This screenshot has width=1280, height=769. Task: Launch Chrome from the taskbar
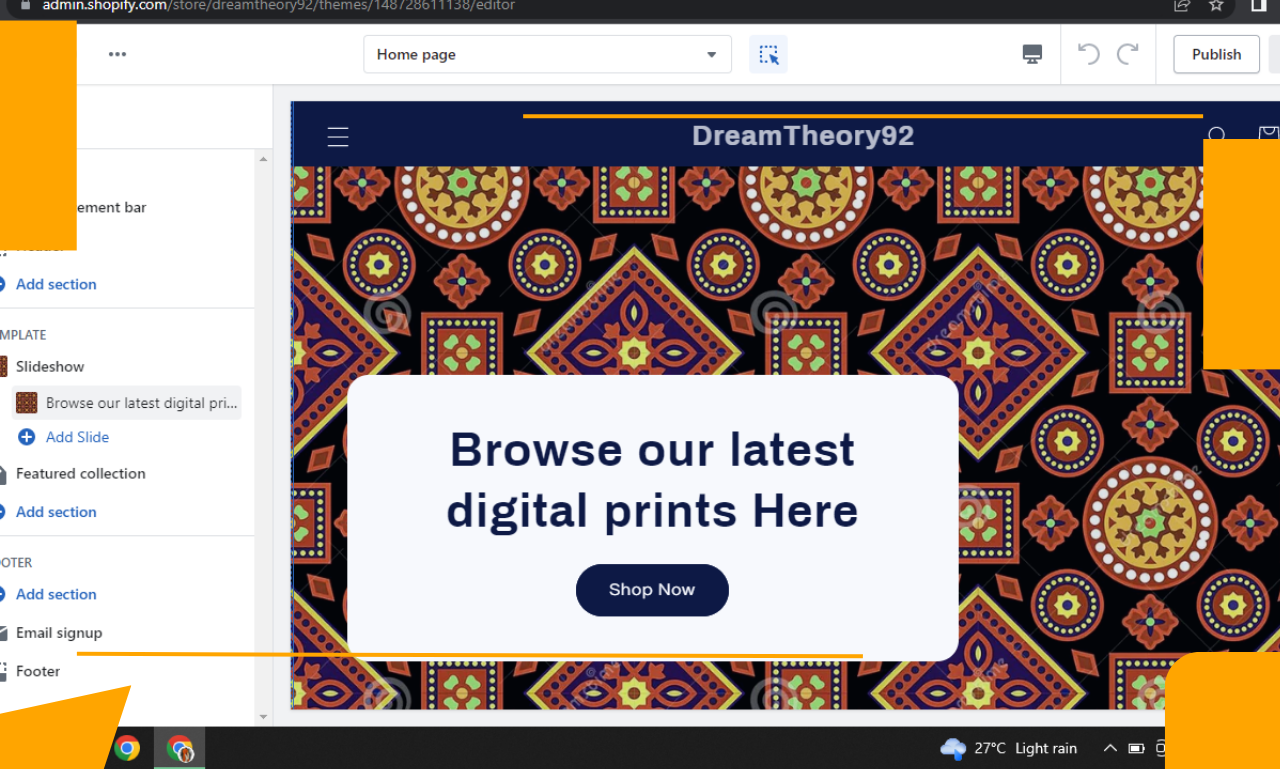126,748
